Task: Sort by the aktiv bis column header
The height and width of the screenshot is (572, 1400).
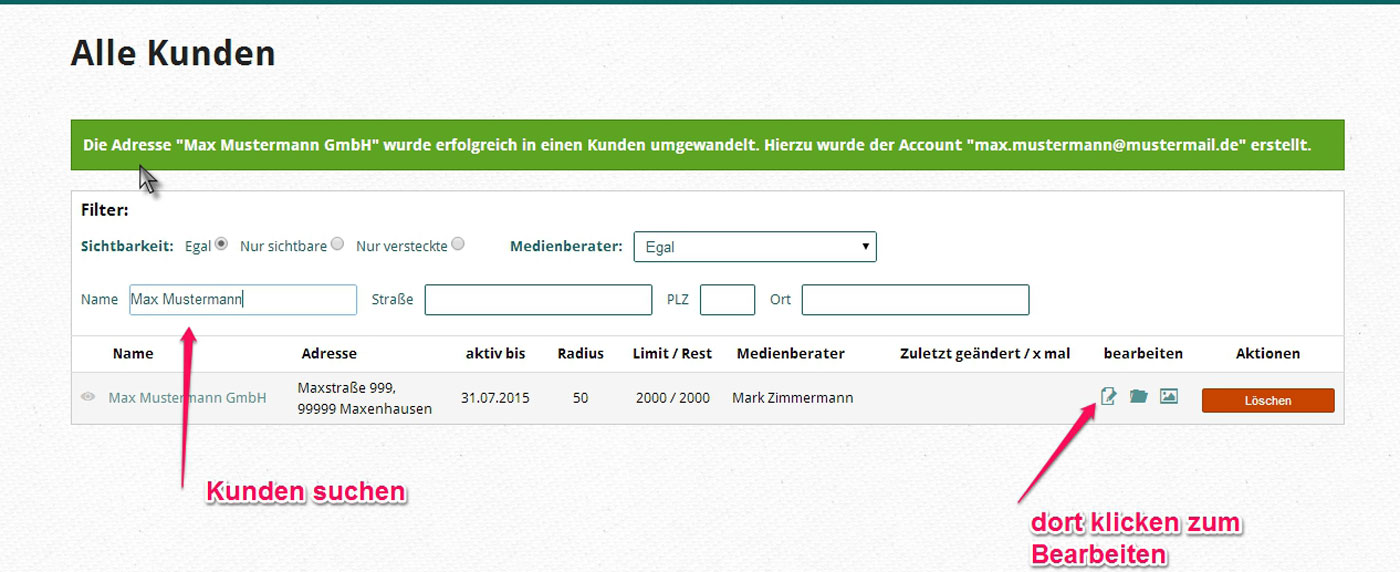Action: click(495, 353)
